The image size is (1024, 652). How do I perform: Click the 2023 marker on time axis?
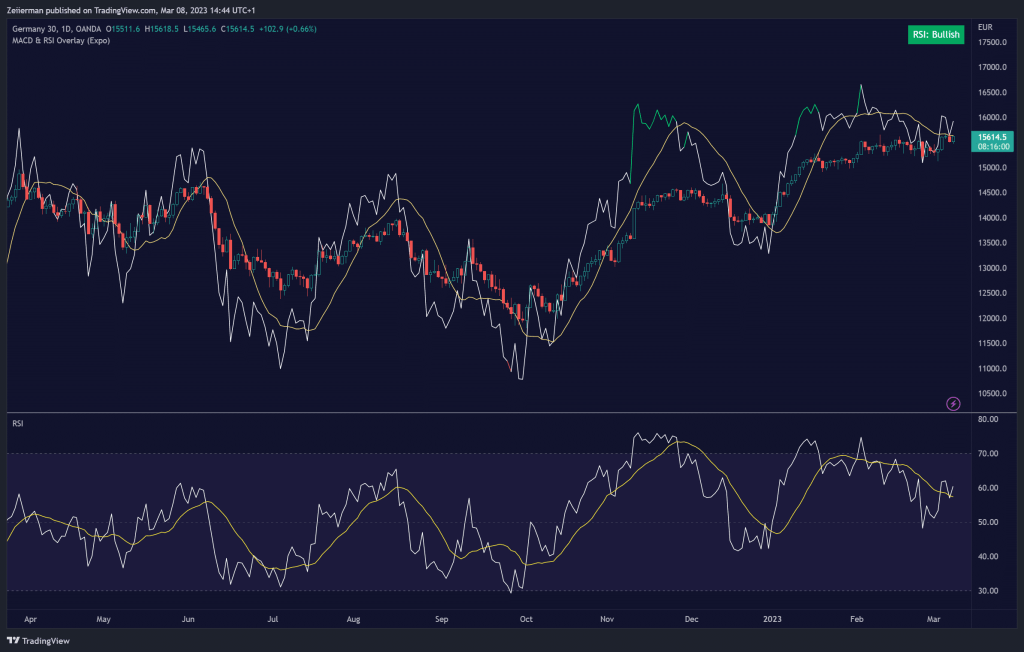pos(775,620)
